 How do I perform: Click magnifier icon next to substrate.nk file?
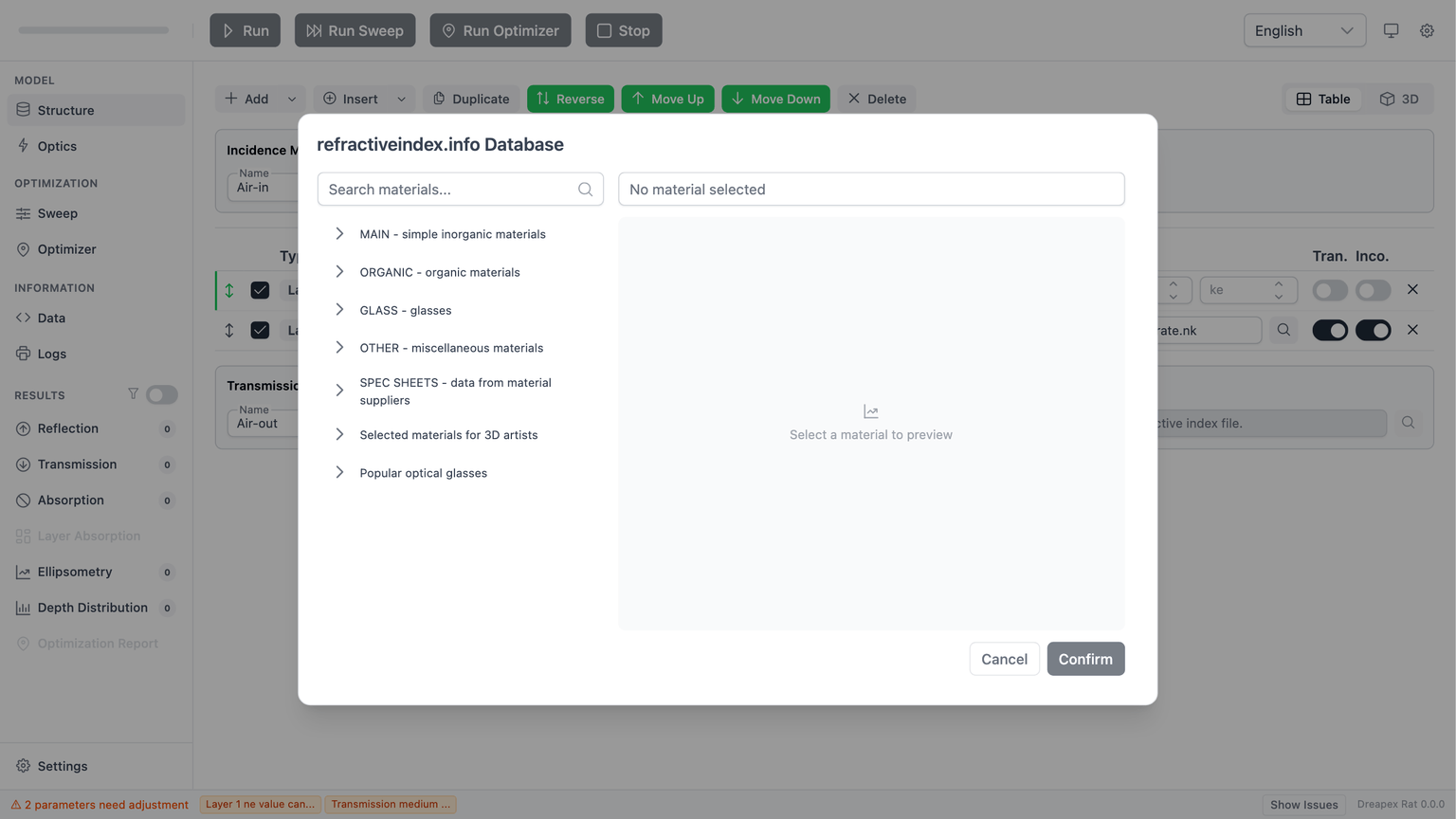1283,330
